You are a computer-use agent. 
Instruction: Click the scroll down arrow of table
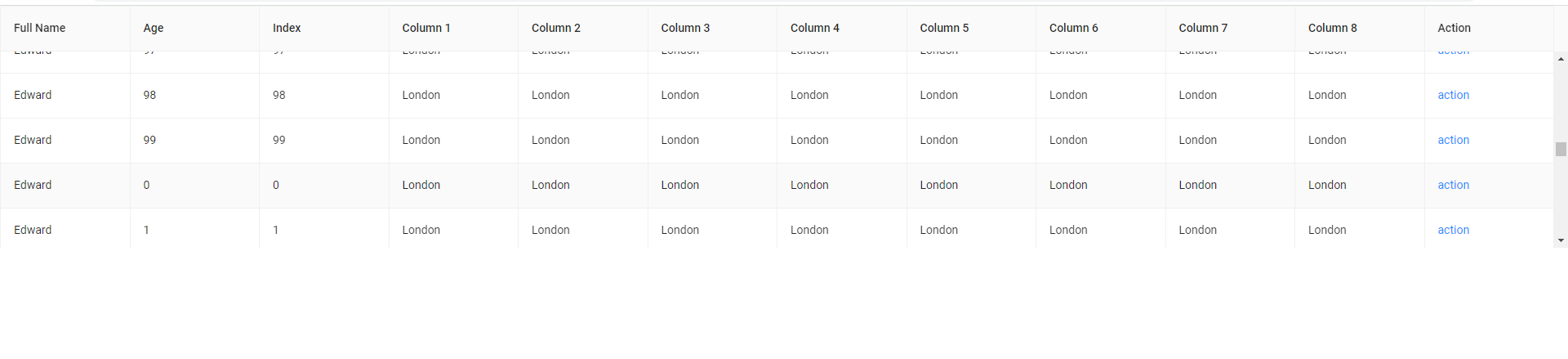point(1561,240)
